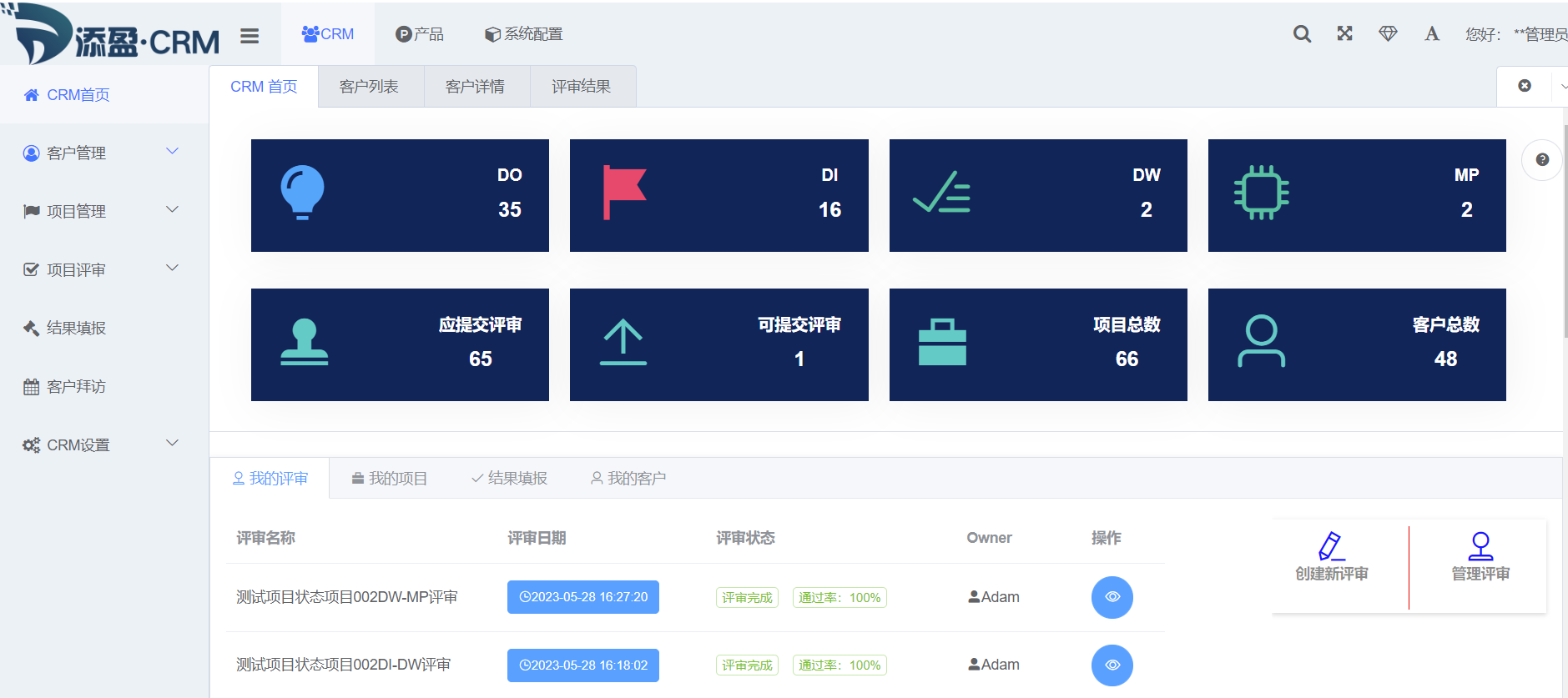Click the pencil icon for 创建新评审

(x=1331, y=546)
